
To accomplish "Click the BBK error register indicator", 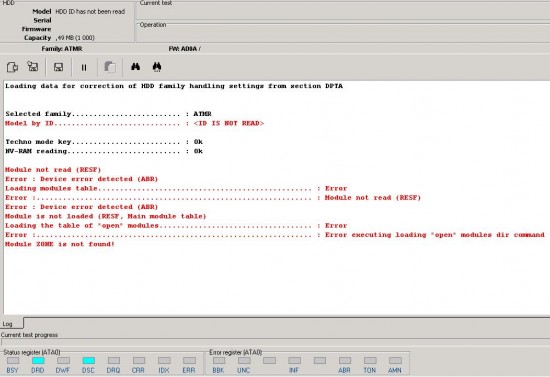I will point(219,361).
